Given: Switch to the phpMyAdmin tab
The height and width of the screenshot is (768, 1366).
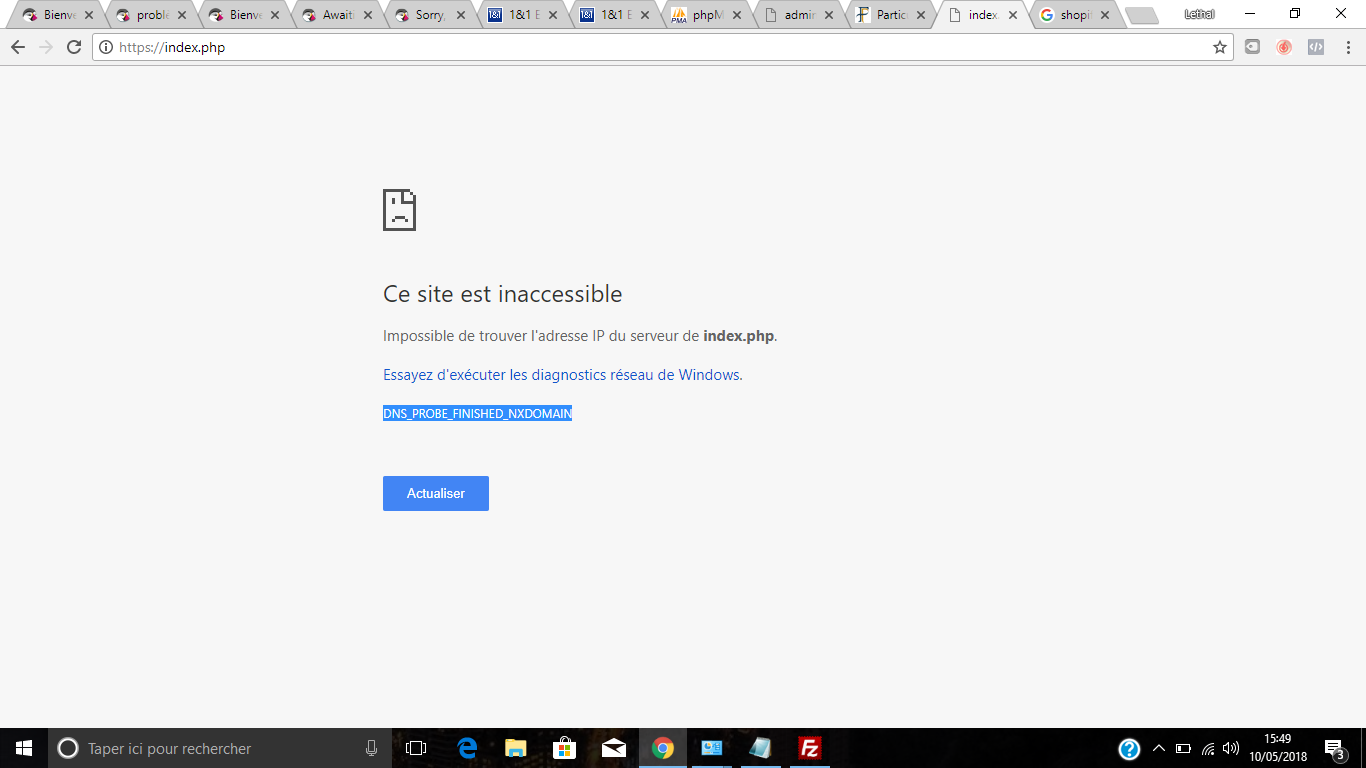Looking at the screenshot, I should coord(708,15).
